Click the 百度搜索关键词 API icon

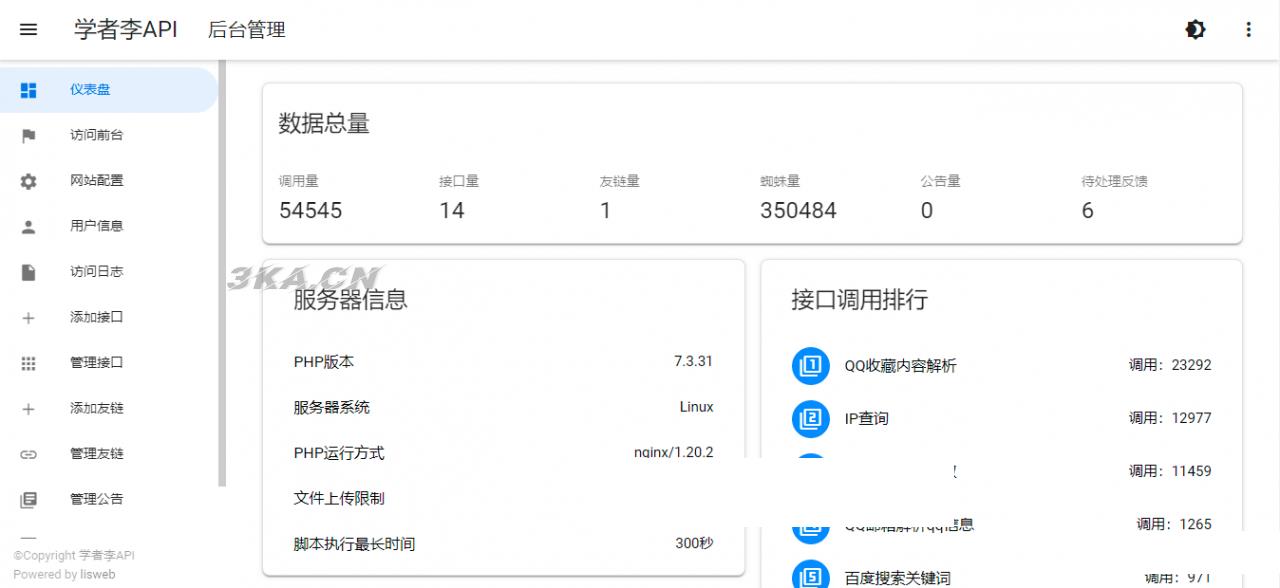tap(810, 574)
